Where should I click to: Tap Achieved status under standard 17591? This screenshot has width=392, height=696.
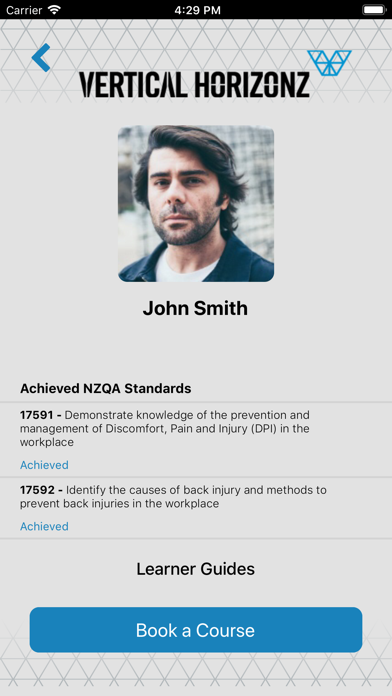(44, 465)
